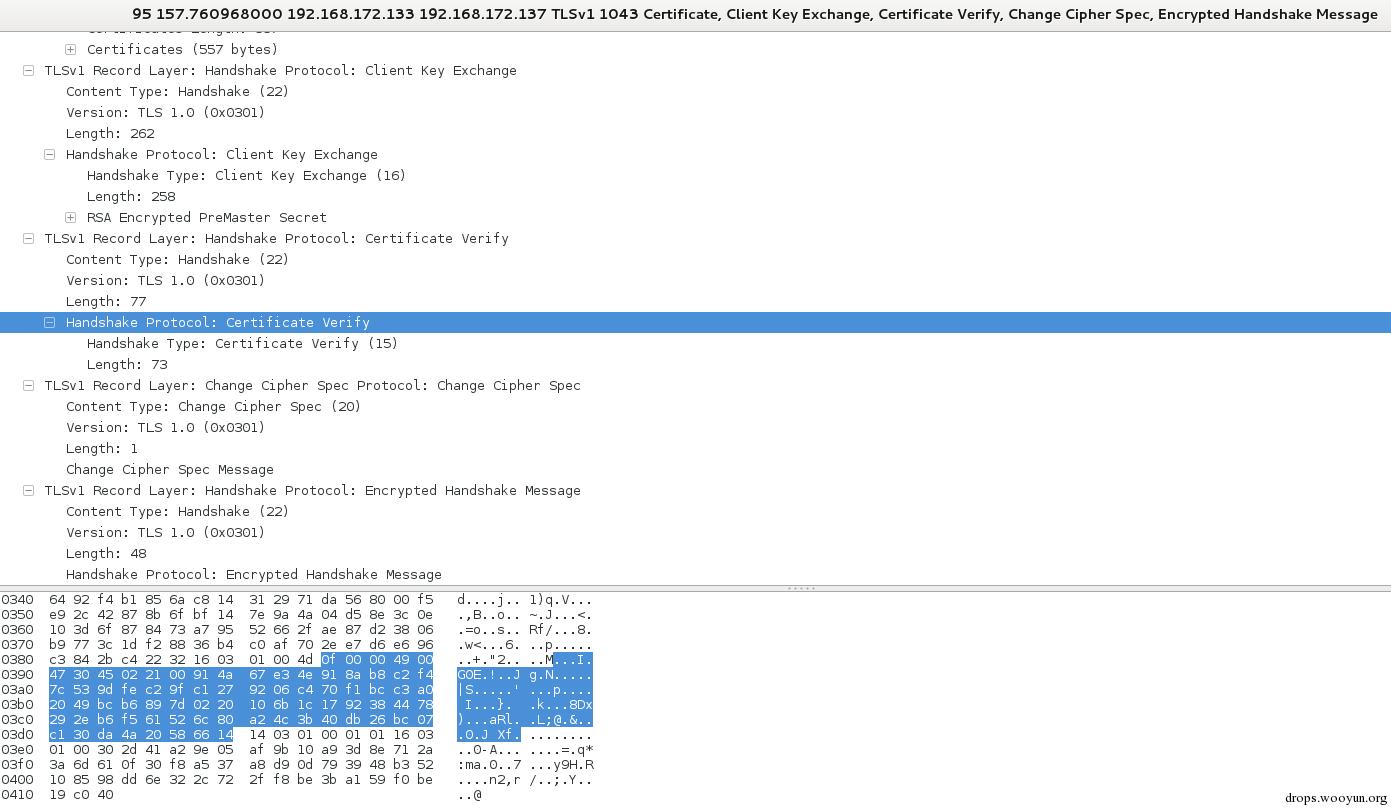Select the Change Cipher Spec Message line

pyautogui.click(x=169, y=469)
